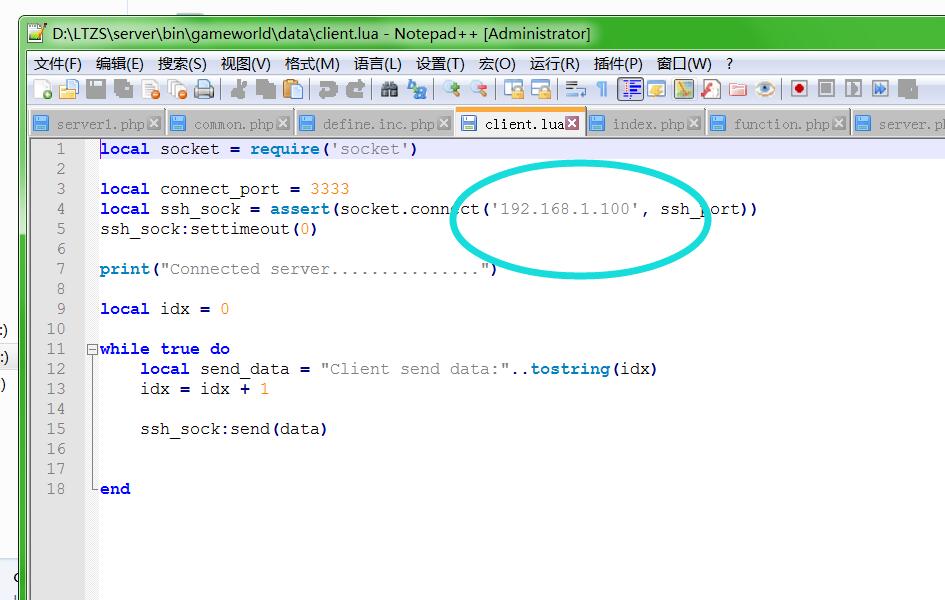This screenshot has width=945, height=600.
Task: Close the client.lua tab
Action: click(x=572, y=123)
